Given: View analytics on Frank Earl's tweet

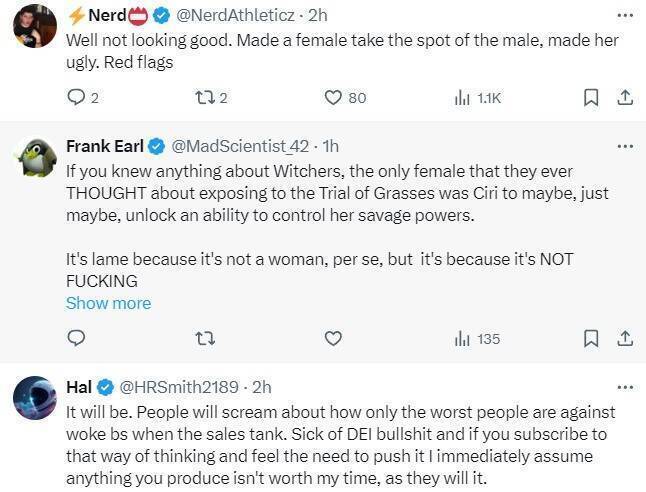Looking at the screenshot, I should [463, 339].
